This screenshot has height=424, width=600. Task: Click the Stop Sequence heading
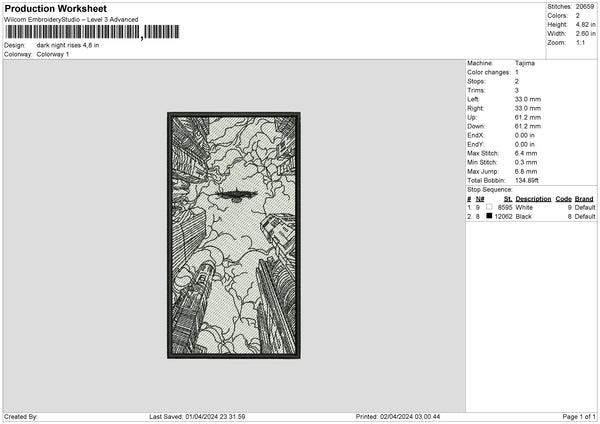[x=489, y=189]
